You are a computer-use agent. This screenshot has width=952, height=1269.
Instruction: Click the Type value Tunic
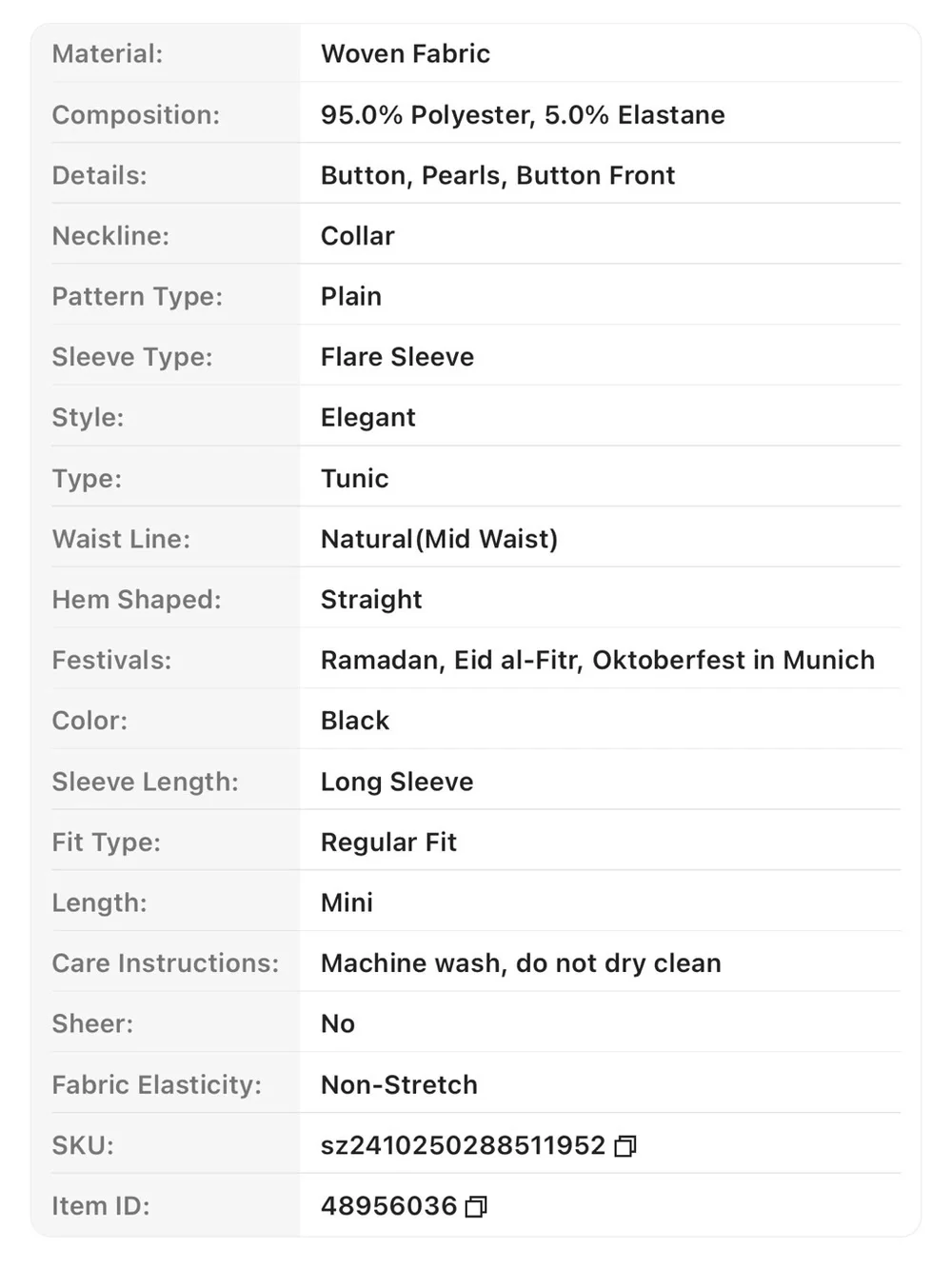coord(354,479)
